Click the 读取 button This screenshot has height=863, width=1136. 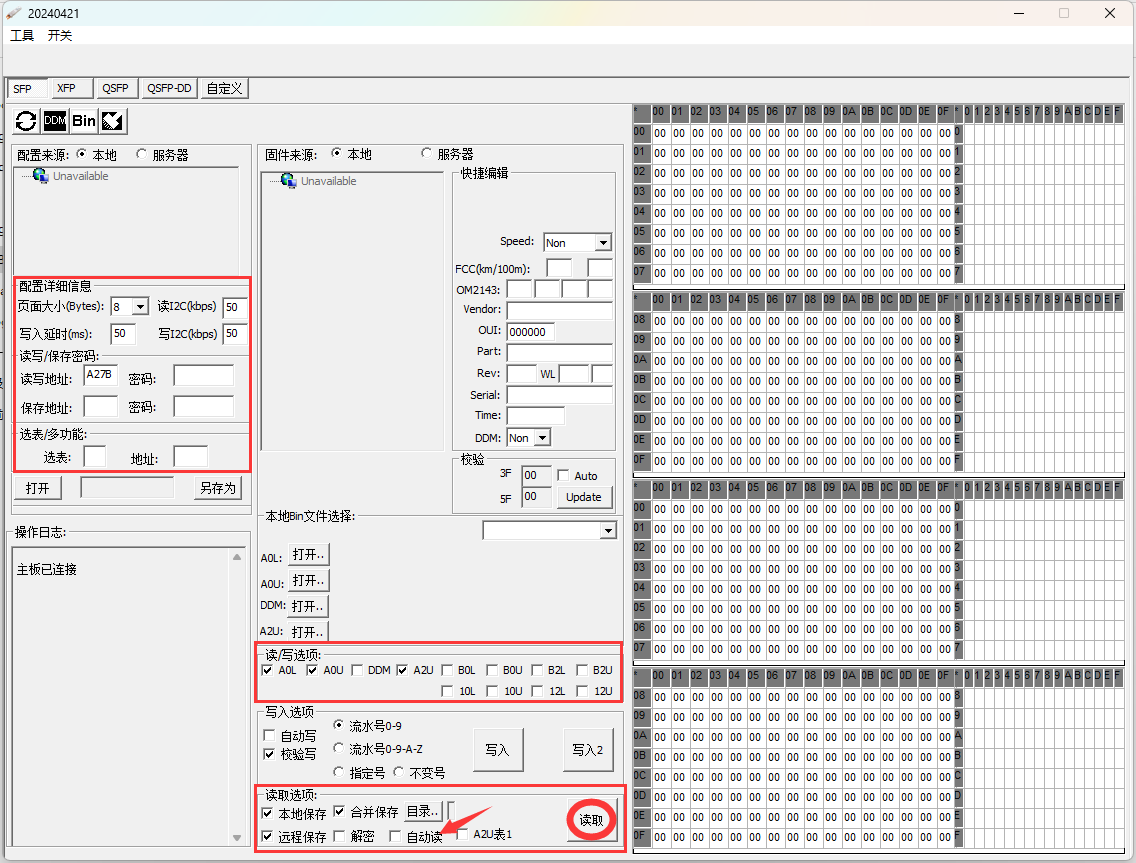click(x=591, y=820)
